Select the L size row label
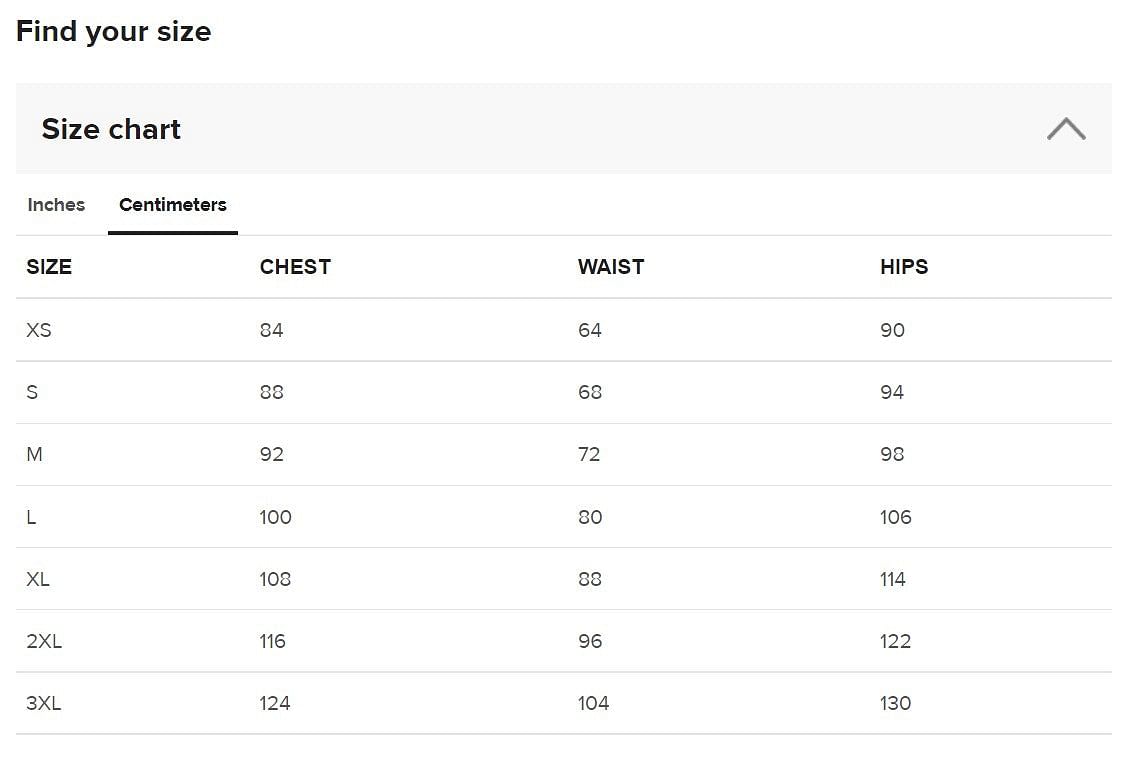This screenshot has width=1127, height=763. coord(31,517)
